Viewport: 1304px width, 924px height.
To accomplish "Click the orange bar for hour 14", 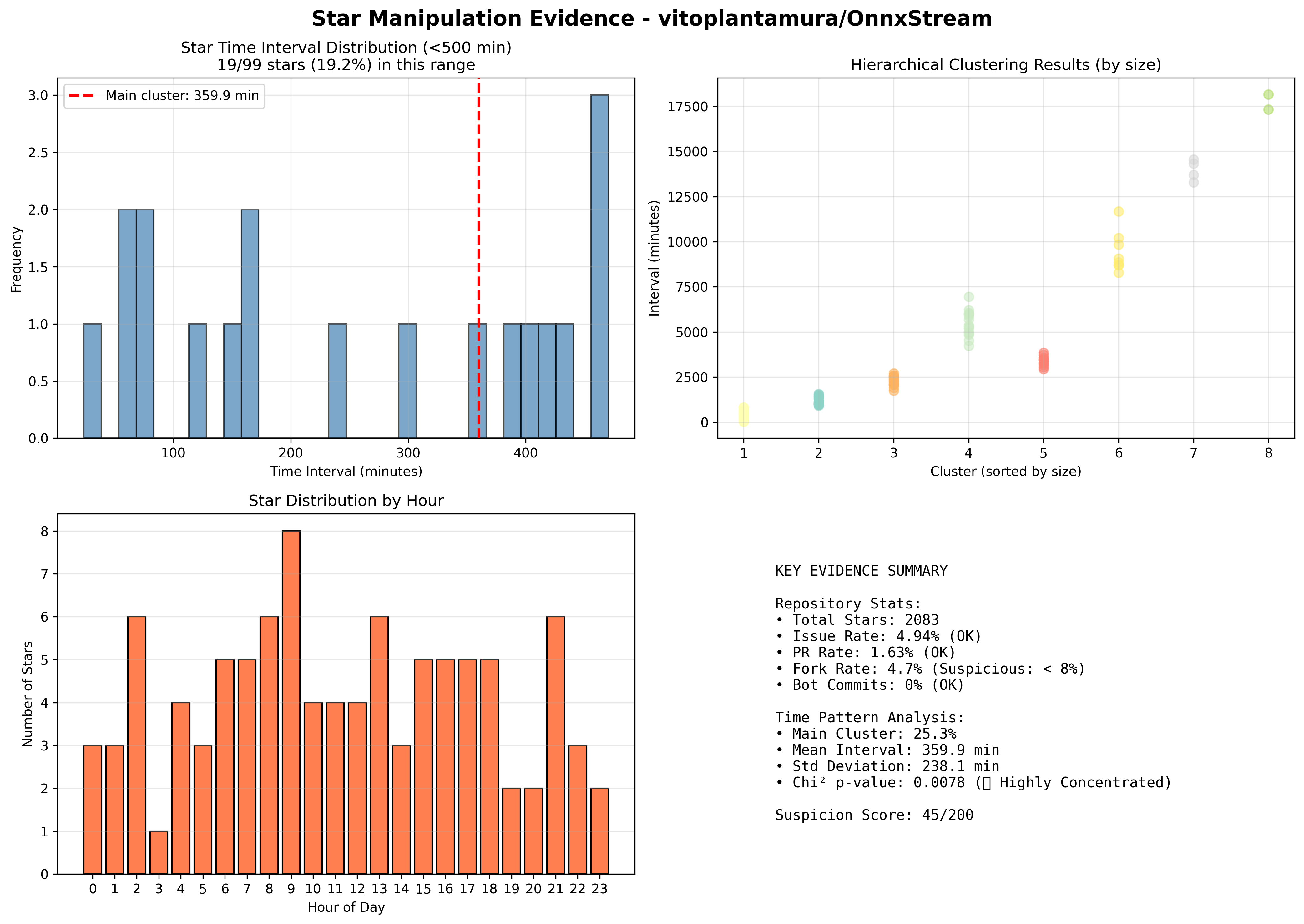I will click(401, 810).
